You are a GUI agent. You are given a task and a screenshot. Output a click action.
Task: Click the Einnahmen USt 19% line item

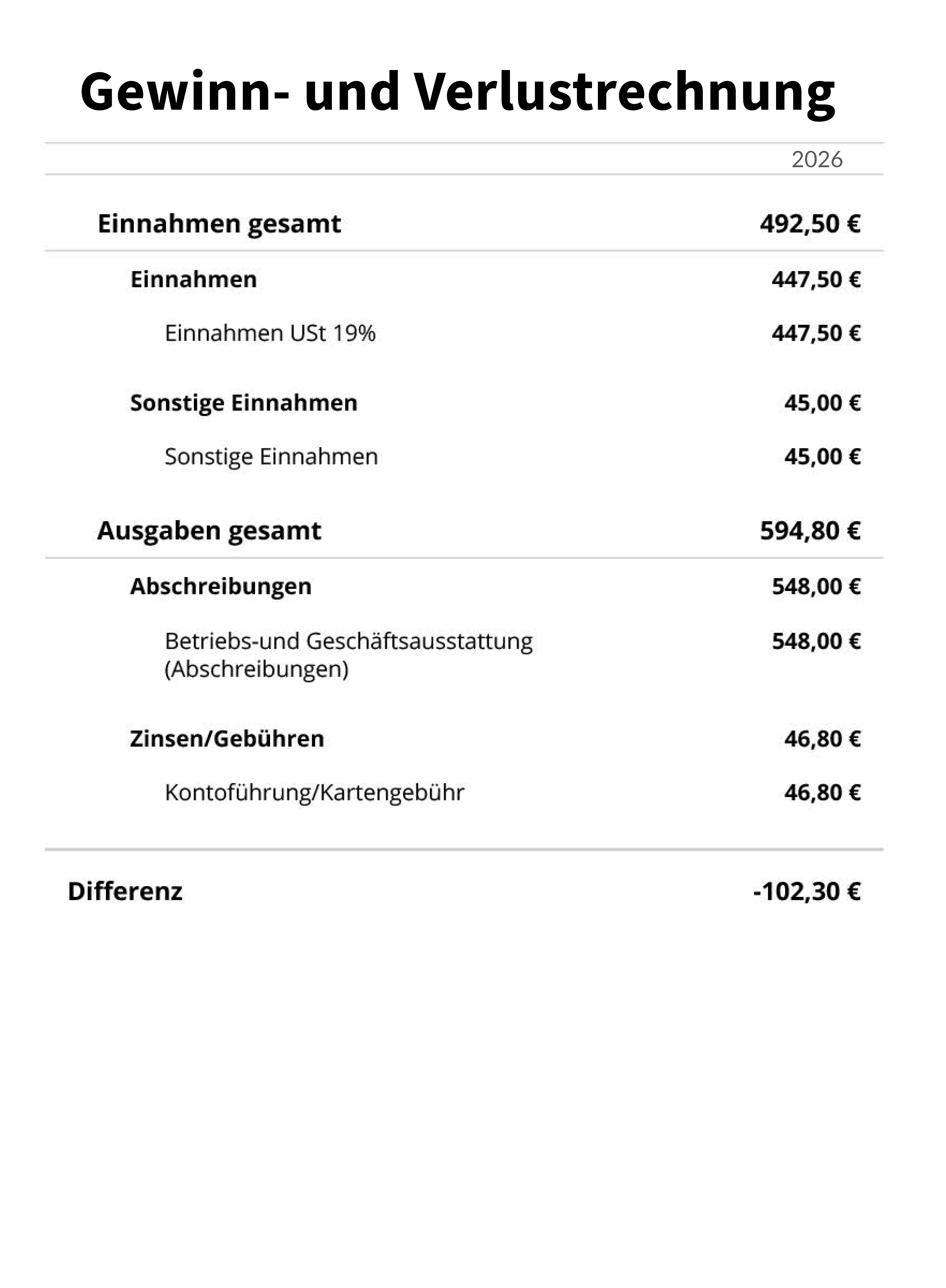[x=270, y=333]
